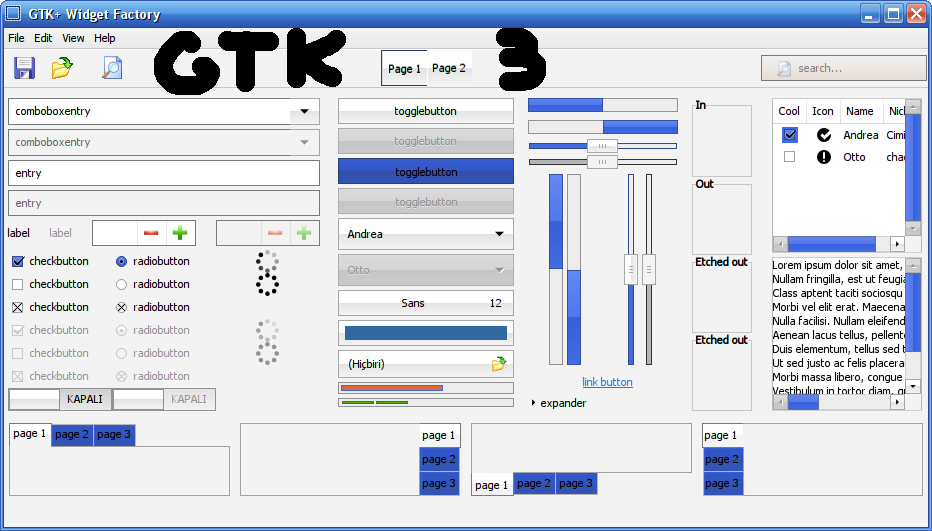Open the (Hiçbiri) file chooser button

pyautogui.click(x=426, y=364)
